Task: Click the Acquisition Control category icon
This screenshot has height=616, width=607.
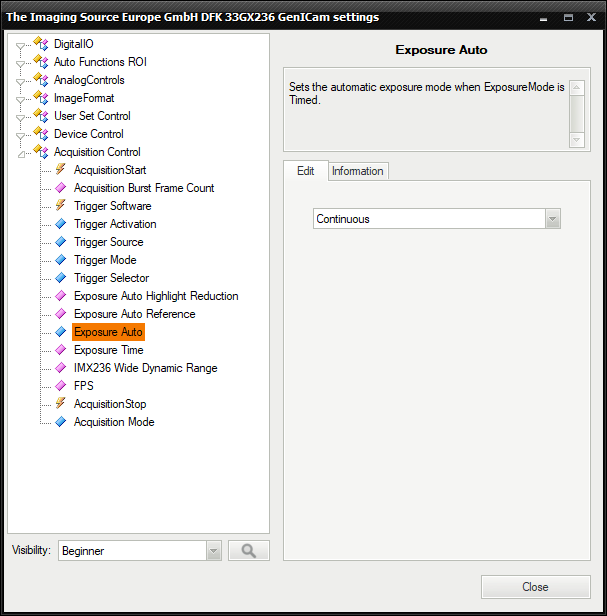Action: 41,151
